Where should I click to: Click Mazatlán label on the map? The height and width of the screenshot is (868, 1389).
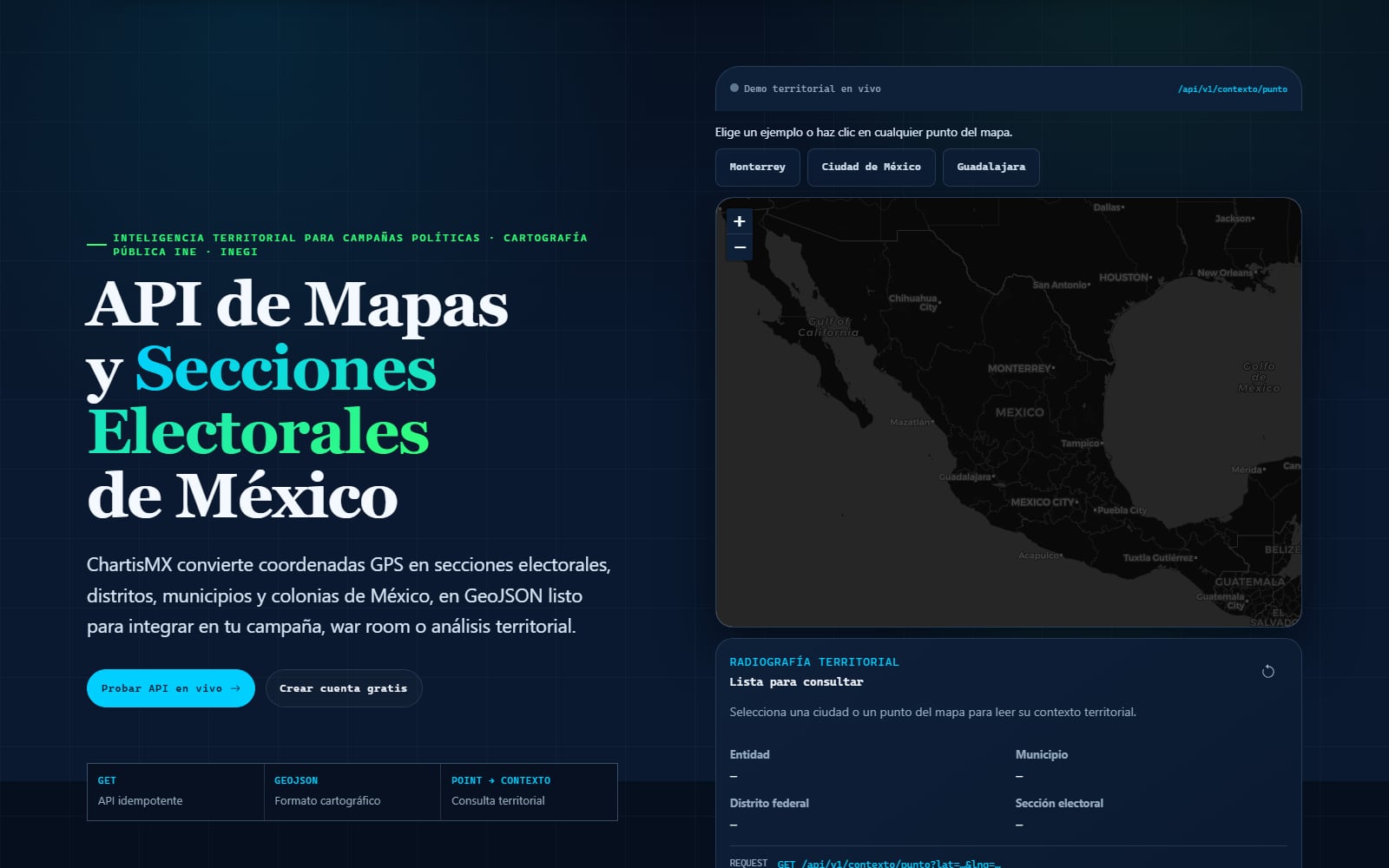[910, 422]
